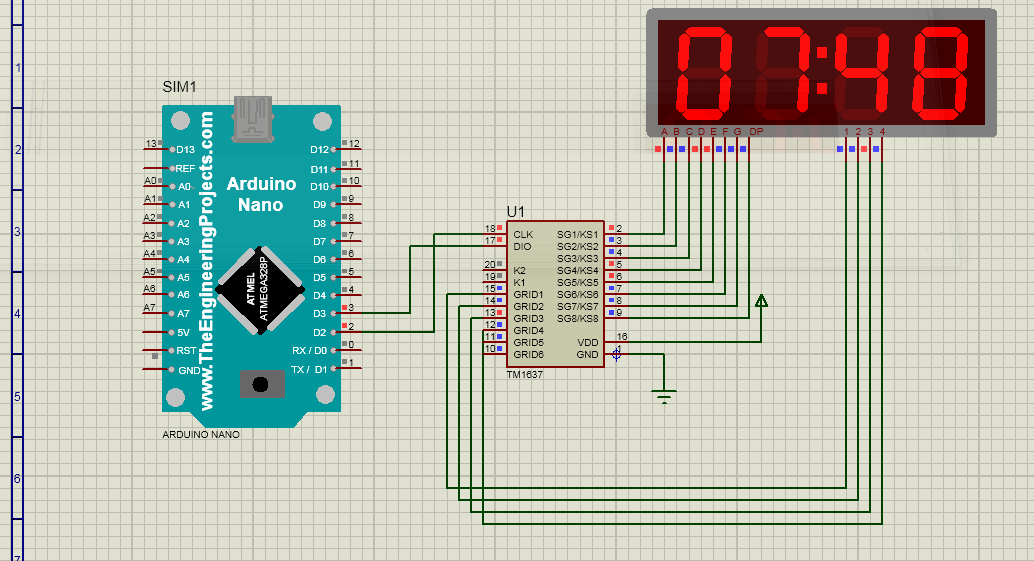Click the SG2/KS2 pin on TM1637
The height and width of the screenshot is (561, 1034).
click(x=578, y=247)
